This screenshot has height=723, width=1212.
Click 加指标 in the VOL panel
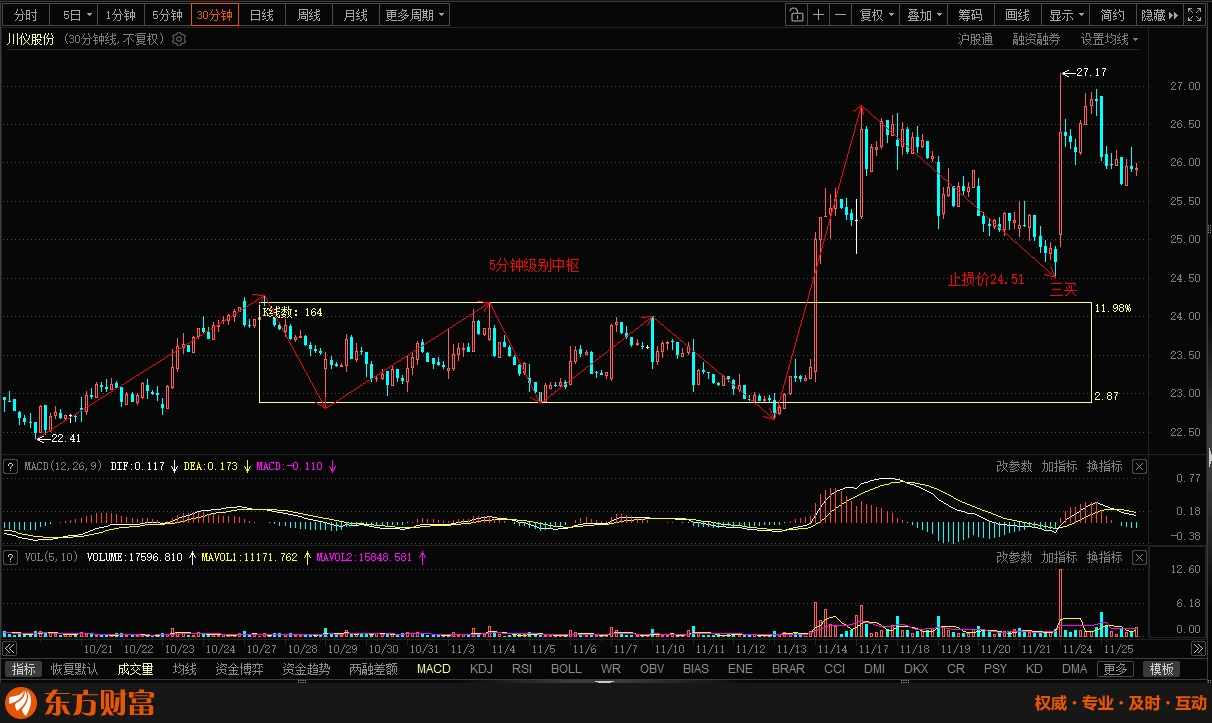[1059, 557]
